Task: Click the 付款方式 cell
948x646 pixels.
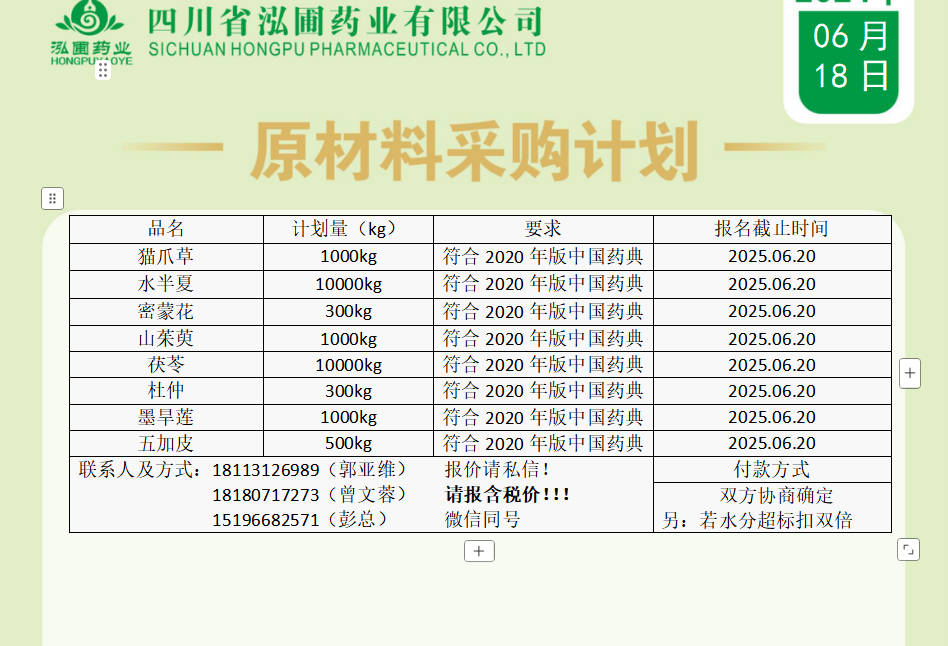Action: click(772, 469)
